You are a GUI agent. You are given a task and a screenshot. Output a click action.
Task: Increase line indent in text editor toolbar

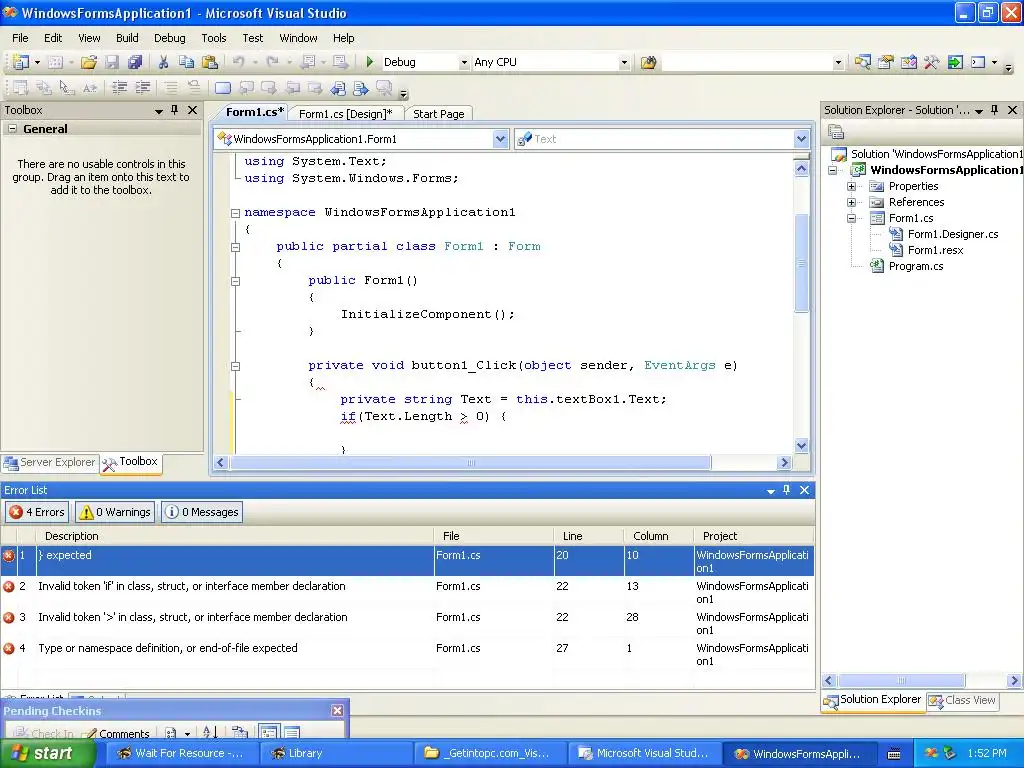pyautogui.click(x=142, y=88)
